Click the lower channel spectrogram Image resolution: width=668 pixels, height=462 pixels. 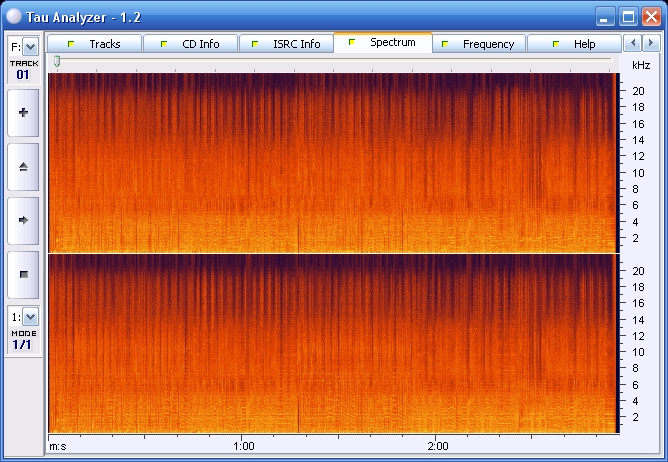331,342
